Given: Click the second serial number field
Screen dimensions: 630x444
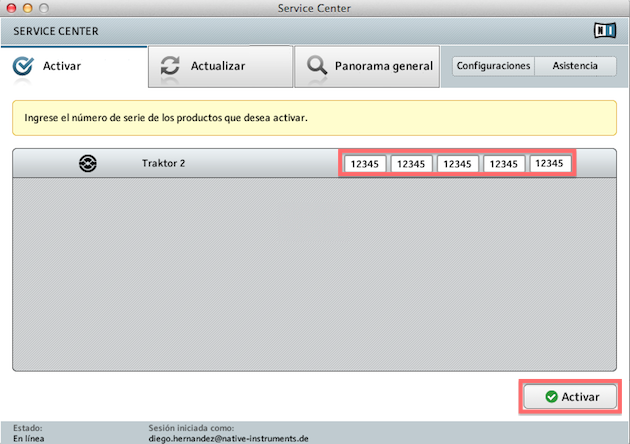Looking at the screenshot, I should tap(410, 163).
